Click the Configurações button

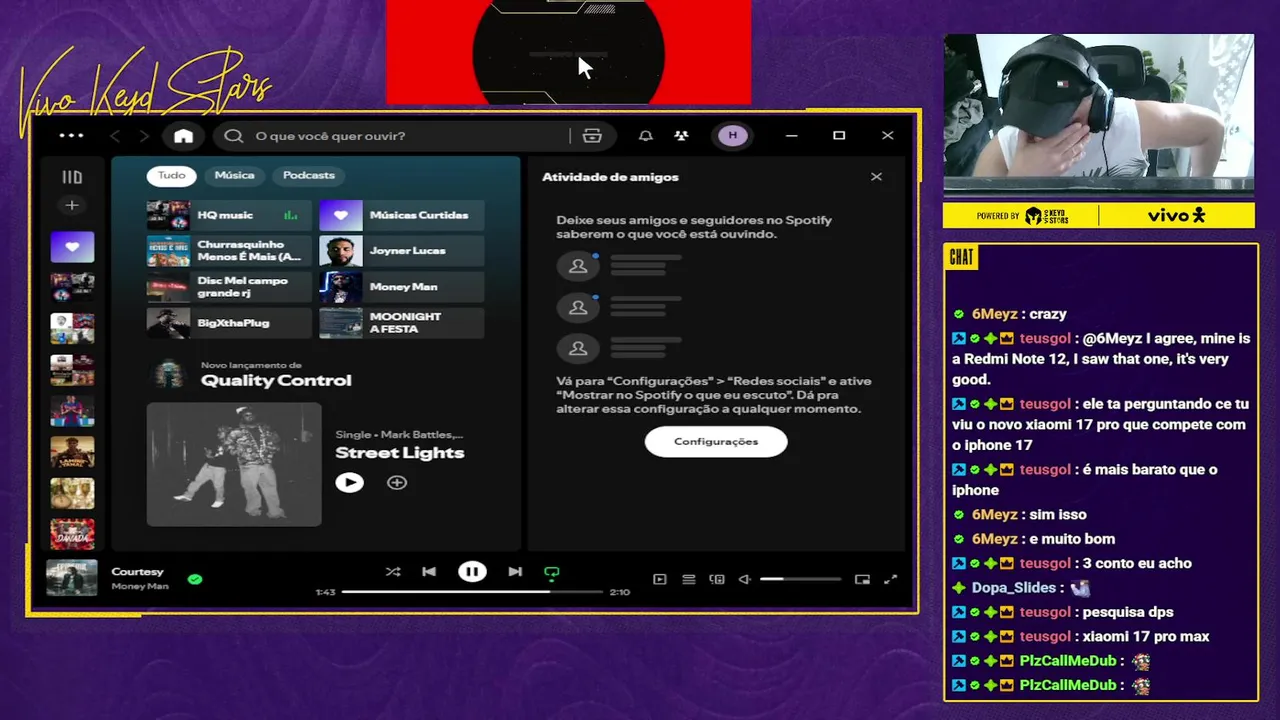[x=716, y=442]
